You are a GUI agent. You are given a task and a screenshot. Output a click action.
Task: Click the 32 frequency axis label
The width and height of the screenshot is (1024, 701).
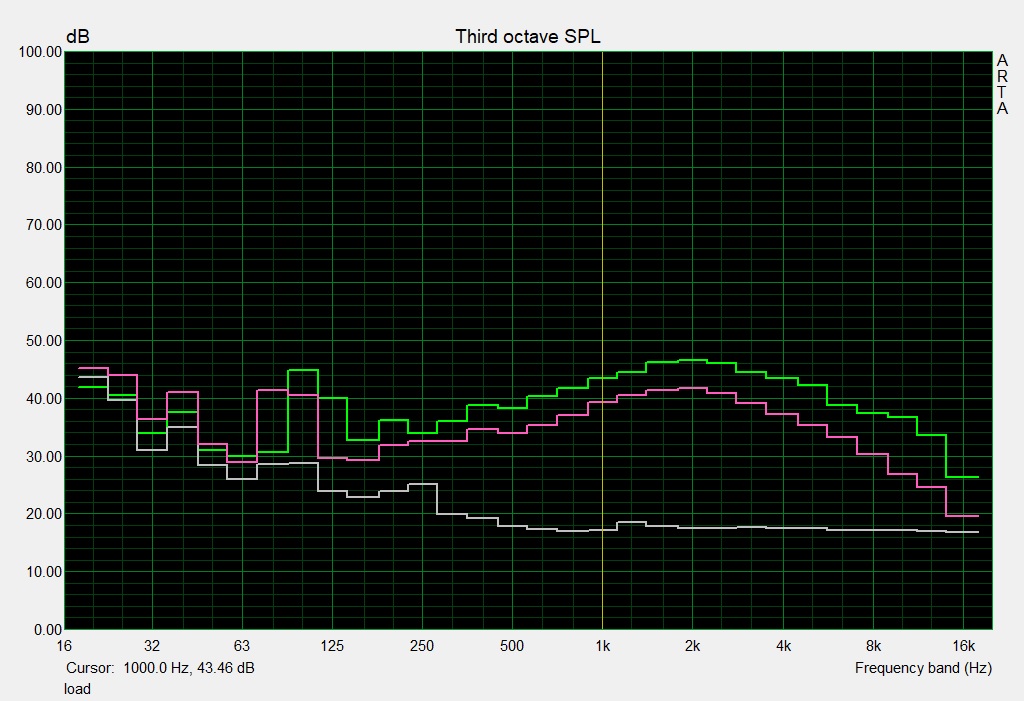tap(152, 646)
